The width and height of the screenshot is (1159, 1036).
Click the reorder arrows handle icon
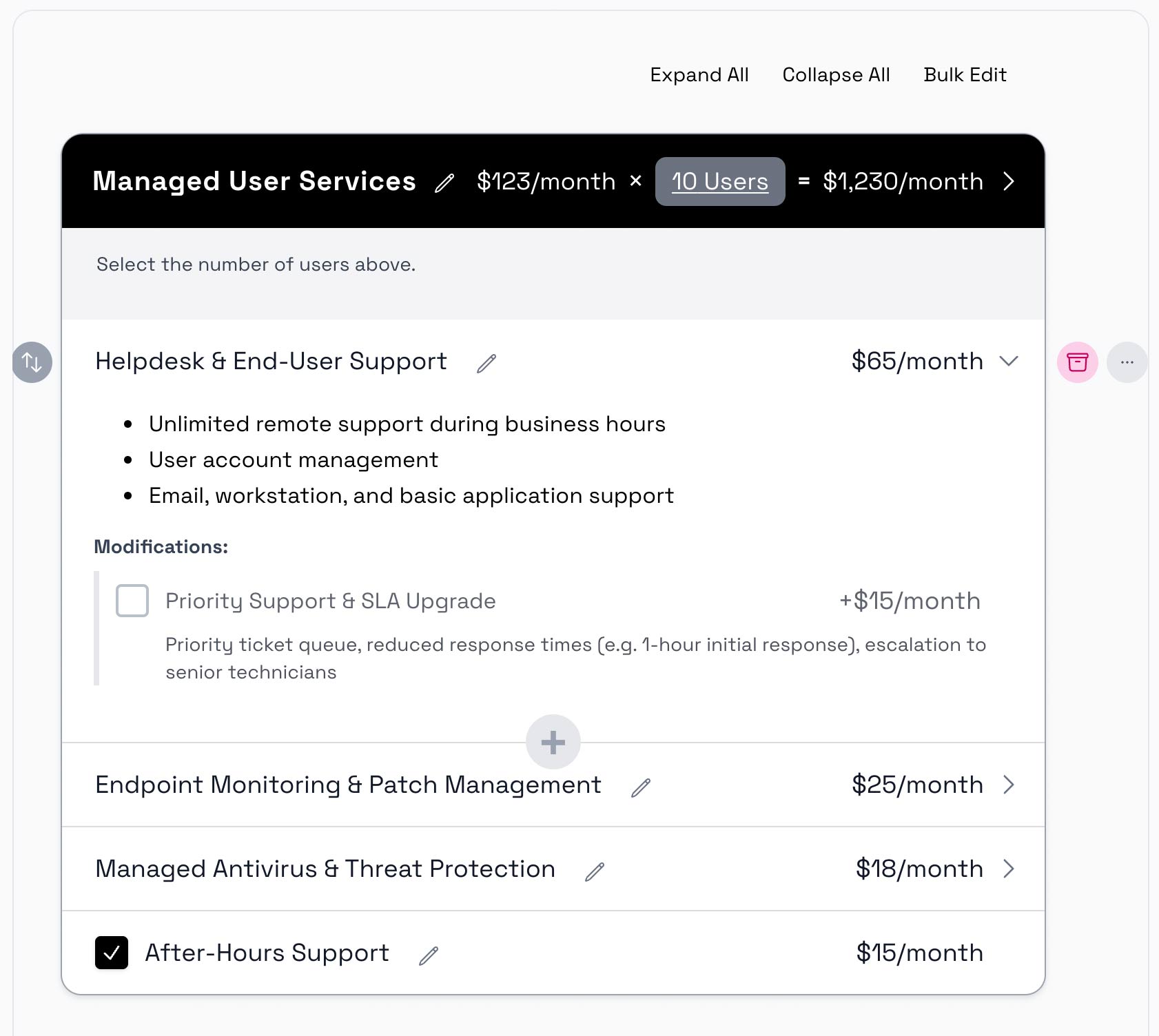(32, 362)
